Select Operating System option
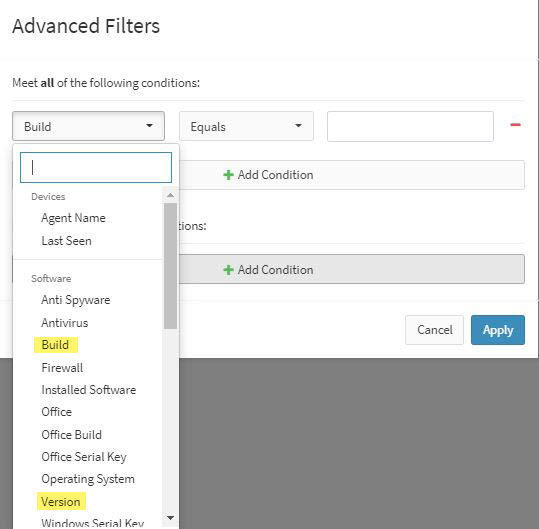Screen dimensions: 539x529 pyautogui.click(x=88, y=479)
